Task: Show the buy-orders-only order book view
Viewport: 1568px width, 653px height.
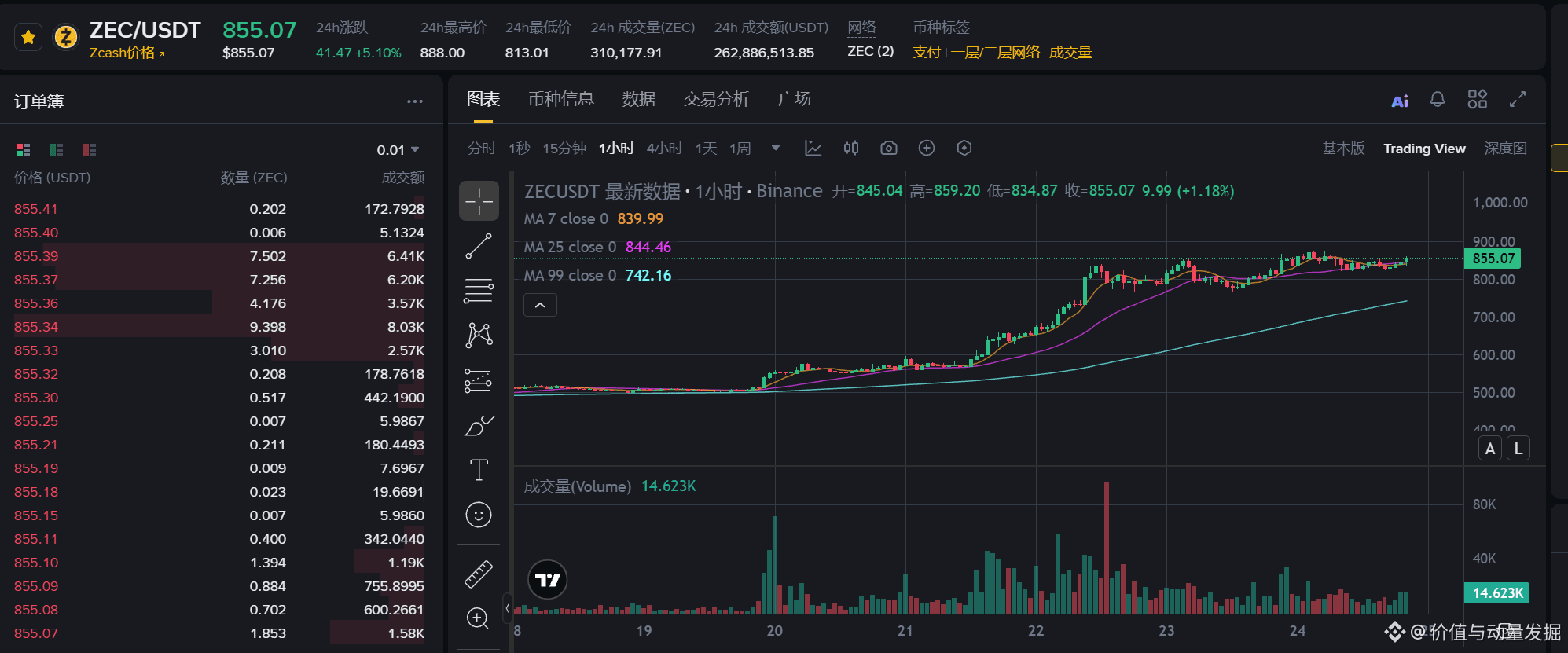Action: pyautogui.click(x=57, y=149)
